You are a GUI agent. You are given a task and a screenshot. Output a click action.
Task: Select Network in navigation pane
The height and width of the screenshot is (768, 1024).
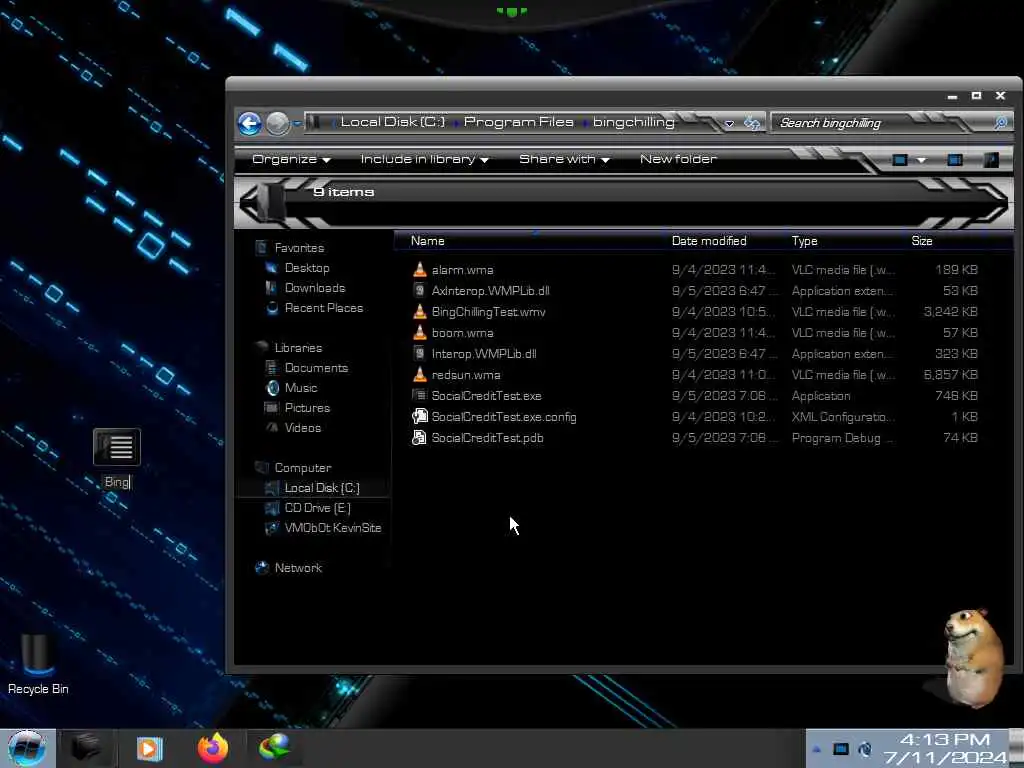(x=298, y=568)
